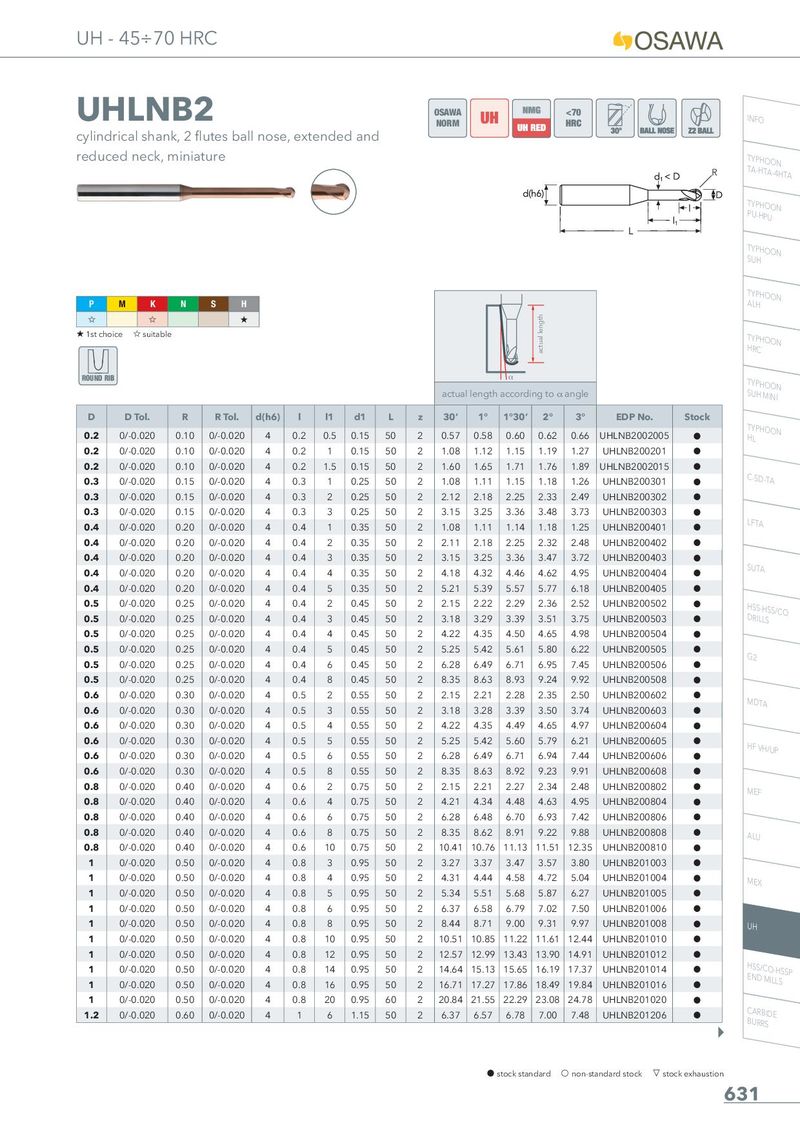Select the Z2 BALL flute icon
Image resolution: width=800 pixels, height=1132 pixels.
pos(700,118)
